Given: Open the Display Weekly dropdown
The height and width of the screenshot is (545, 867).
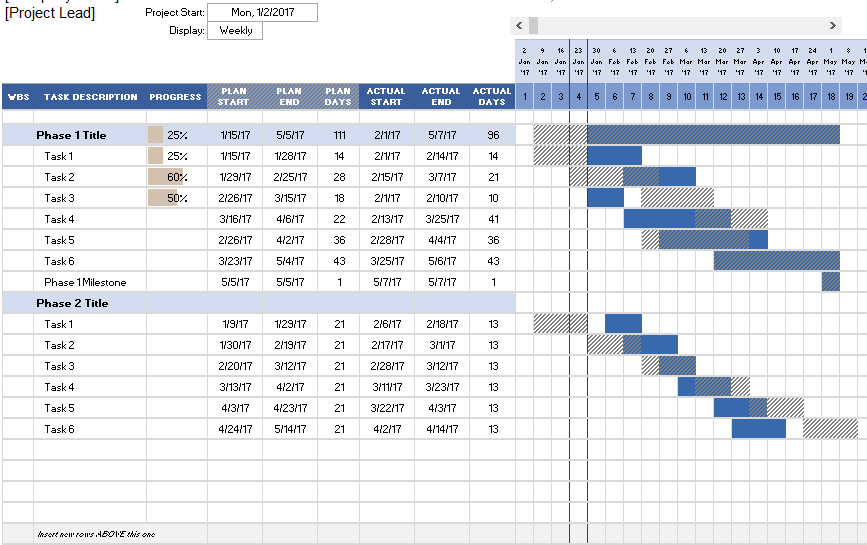Looking at the screenshot, I should click(x=235, y=31).
